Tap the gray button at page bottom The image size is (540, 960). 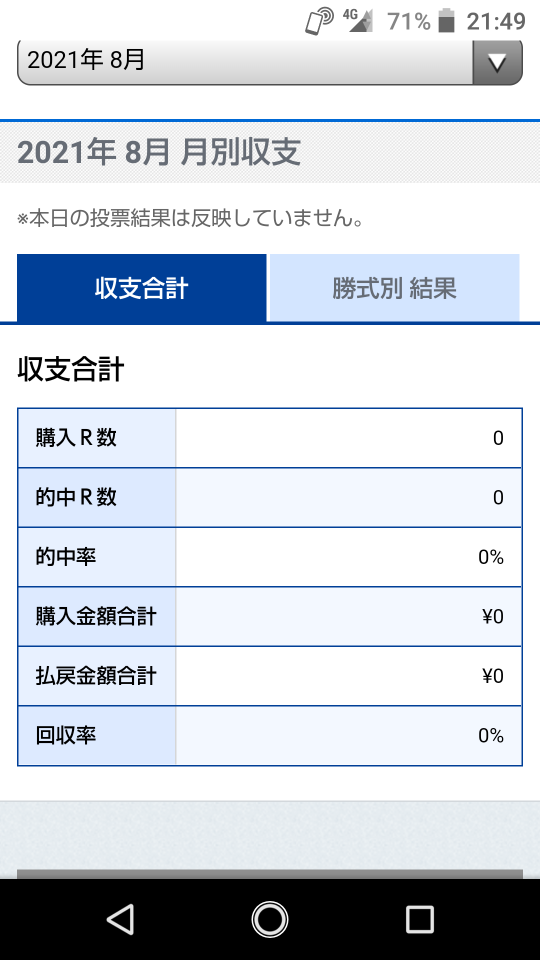pyautogui.click(x=270, y=874)
